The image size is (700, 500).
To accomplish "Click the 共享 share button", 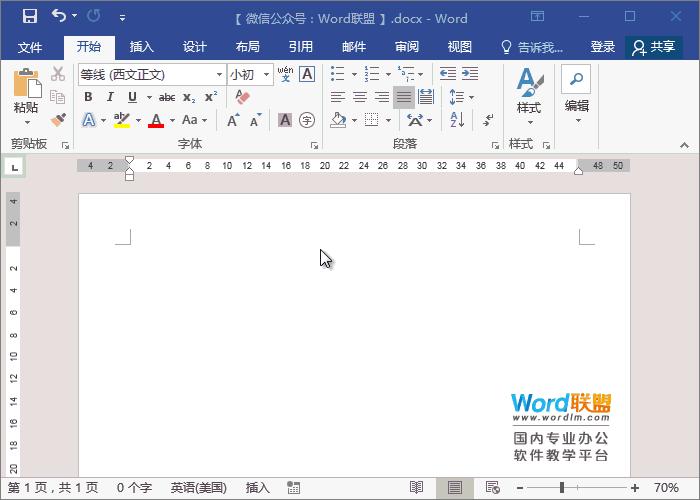I will tap(654, 47).
